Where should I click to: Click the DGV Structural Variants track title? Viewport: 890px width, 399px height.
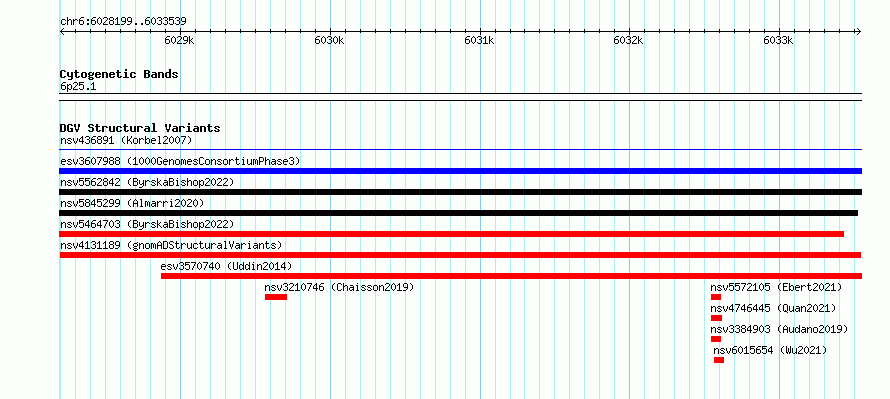140,128
